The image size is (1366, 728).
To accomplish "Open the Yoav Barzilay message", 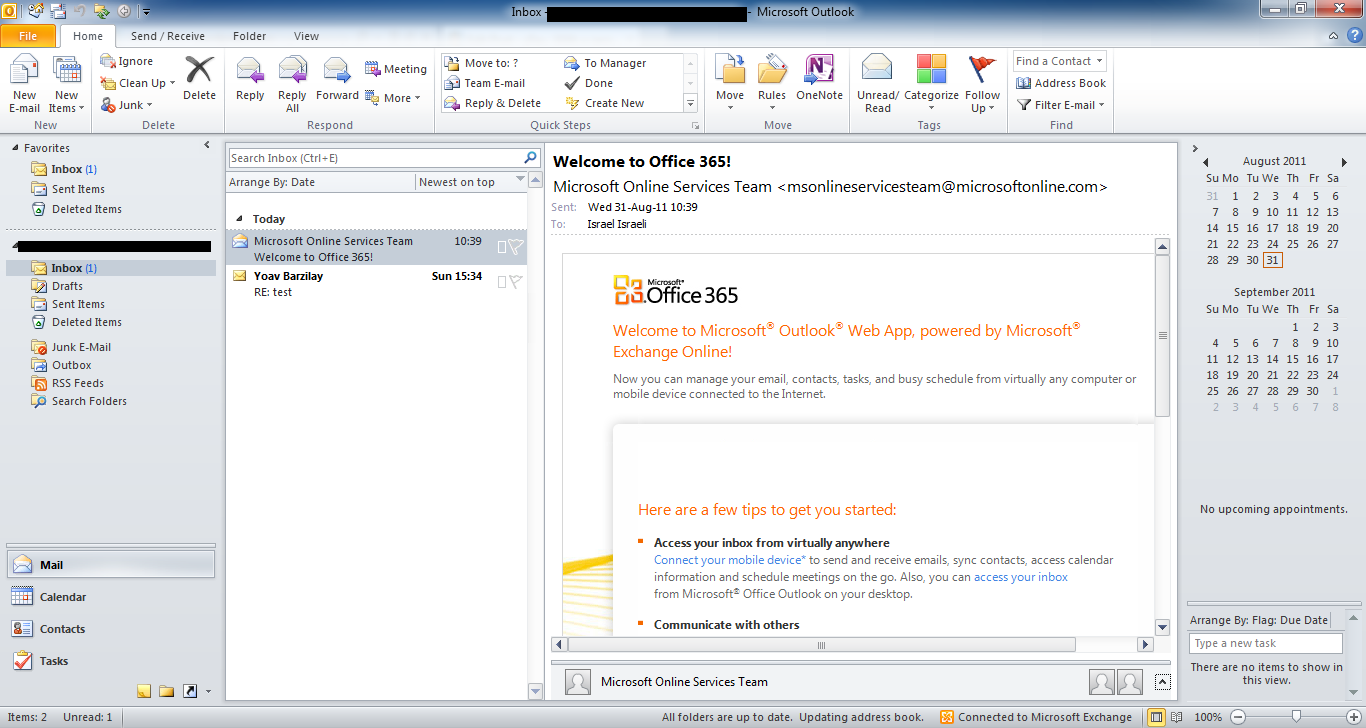I will click(x=376, y=284).
